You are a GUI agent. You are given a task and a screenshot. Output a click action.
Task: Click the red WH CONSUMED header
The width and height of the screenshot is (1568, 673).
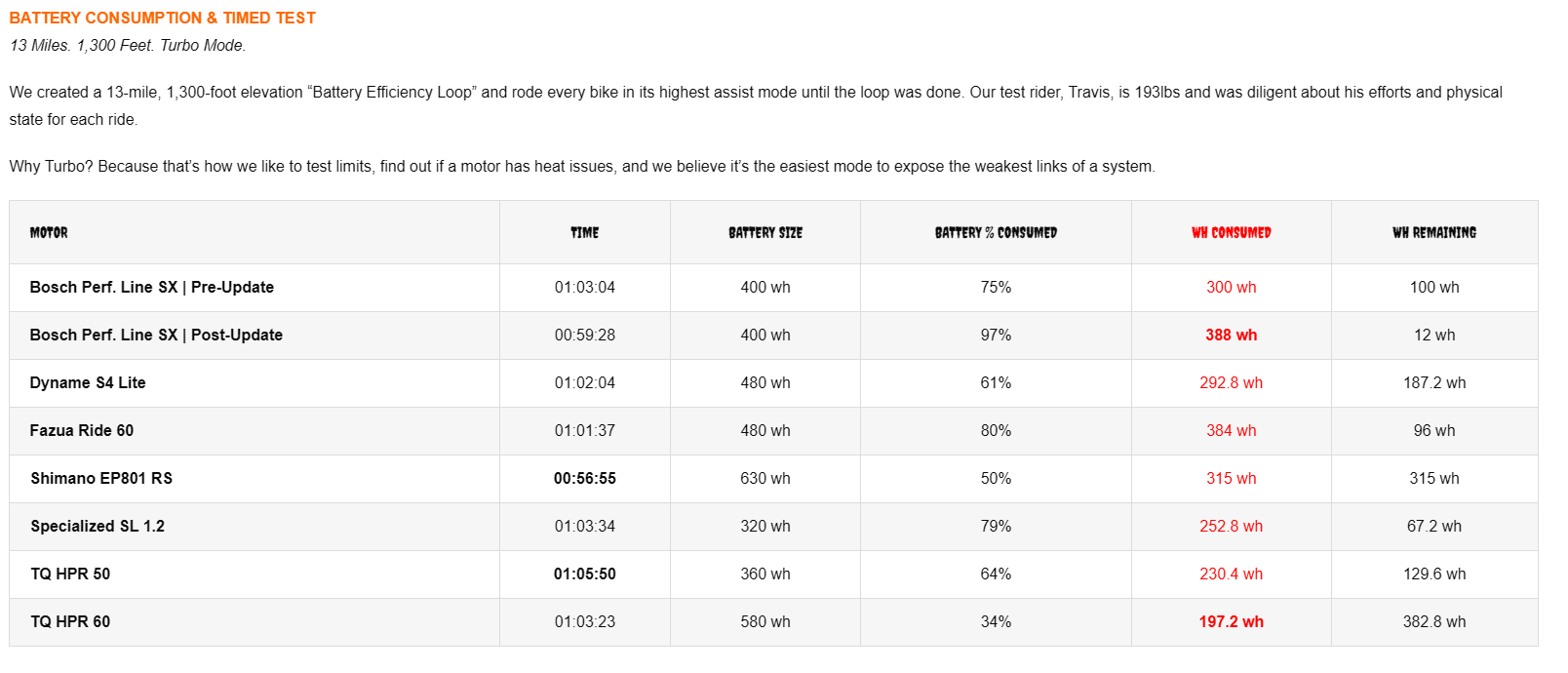coord(1232,232)
